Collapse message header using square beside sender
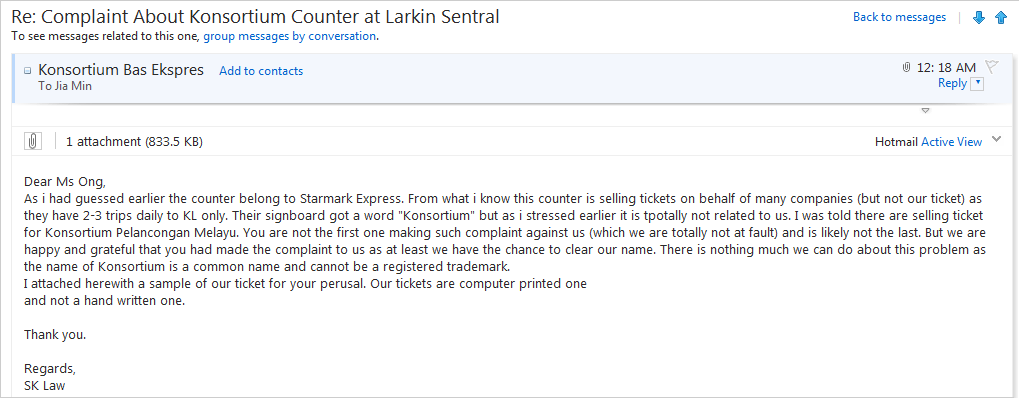 point(28,70)
